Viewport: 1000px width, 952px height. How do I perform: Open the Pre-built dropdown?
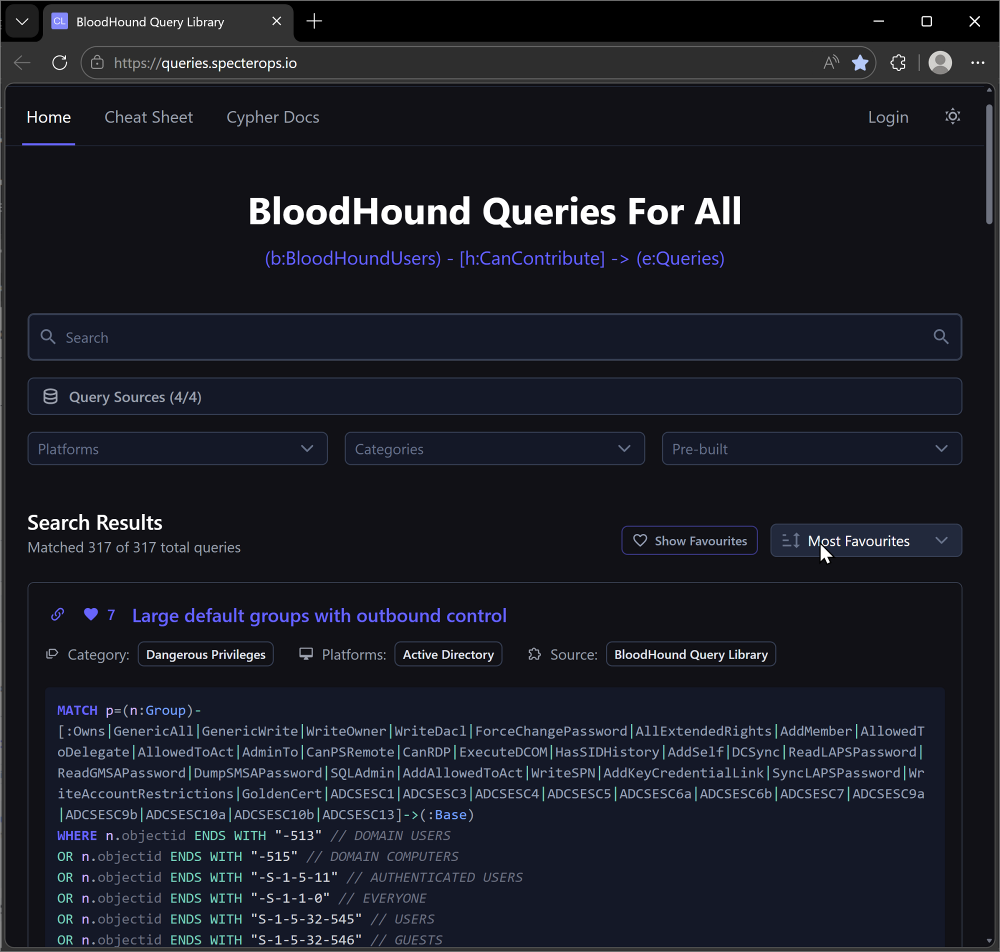[x=811, y=449]
